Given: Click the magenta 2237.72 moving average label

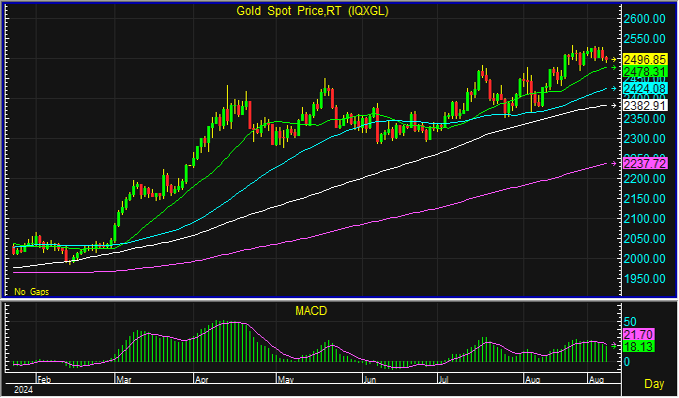Looking at the screenshot, I should [645, 163].
